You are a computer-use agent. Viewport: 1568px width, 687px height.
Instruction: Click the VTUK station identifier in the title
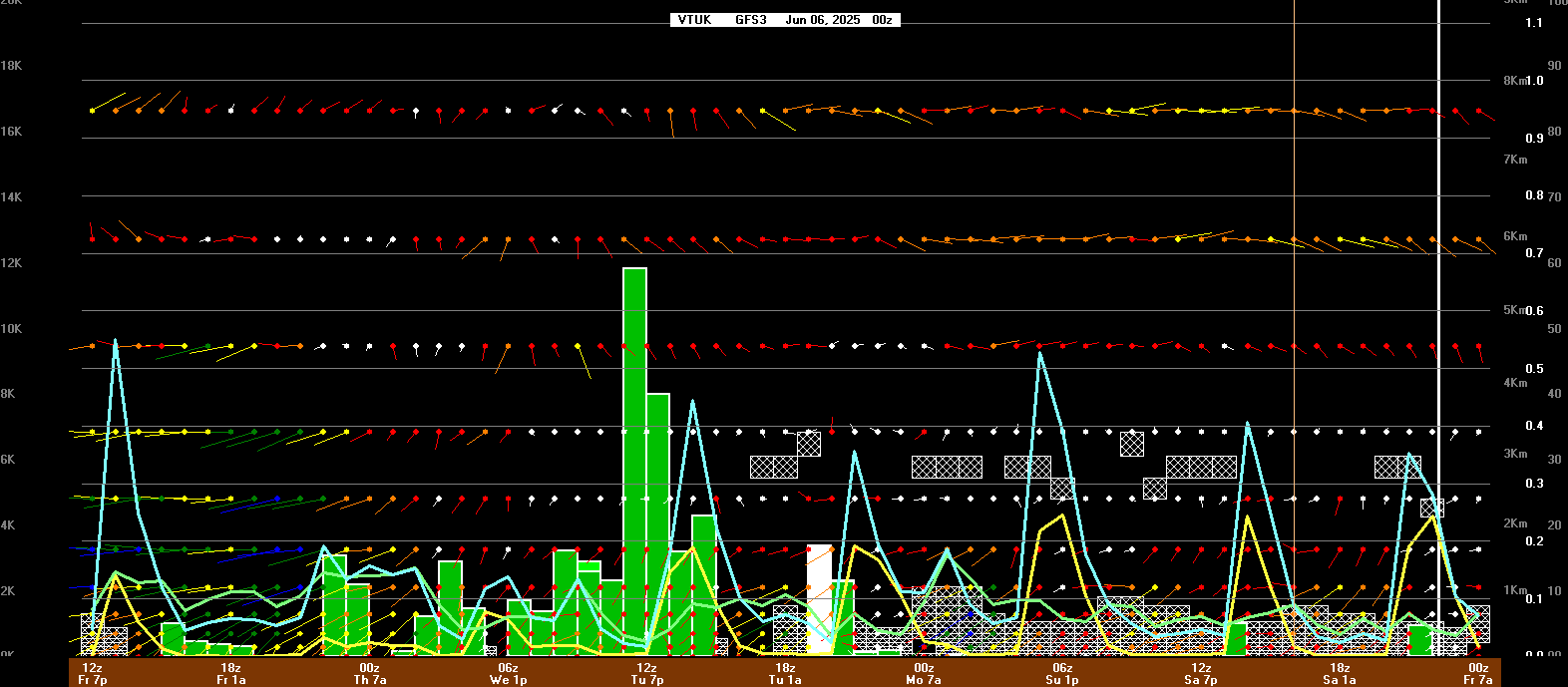[694, 20]
